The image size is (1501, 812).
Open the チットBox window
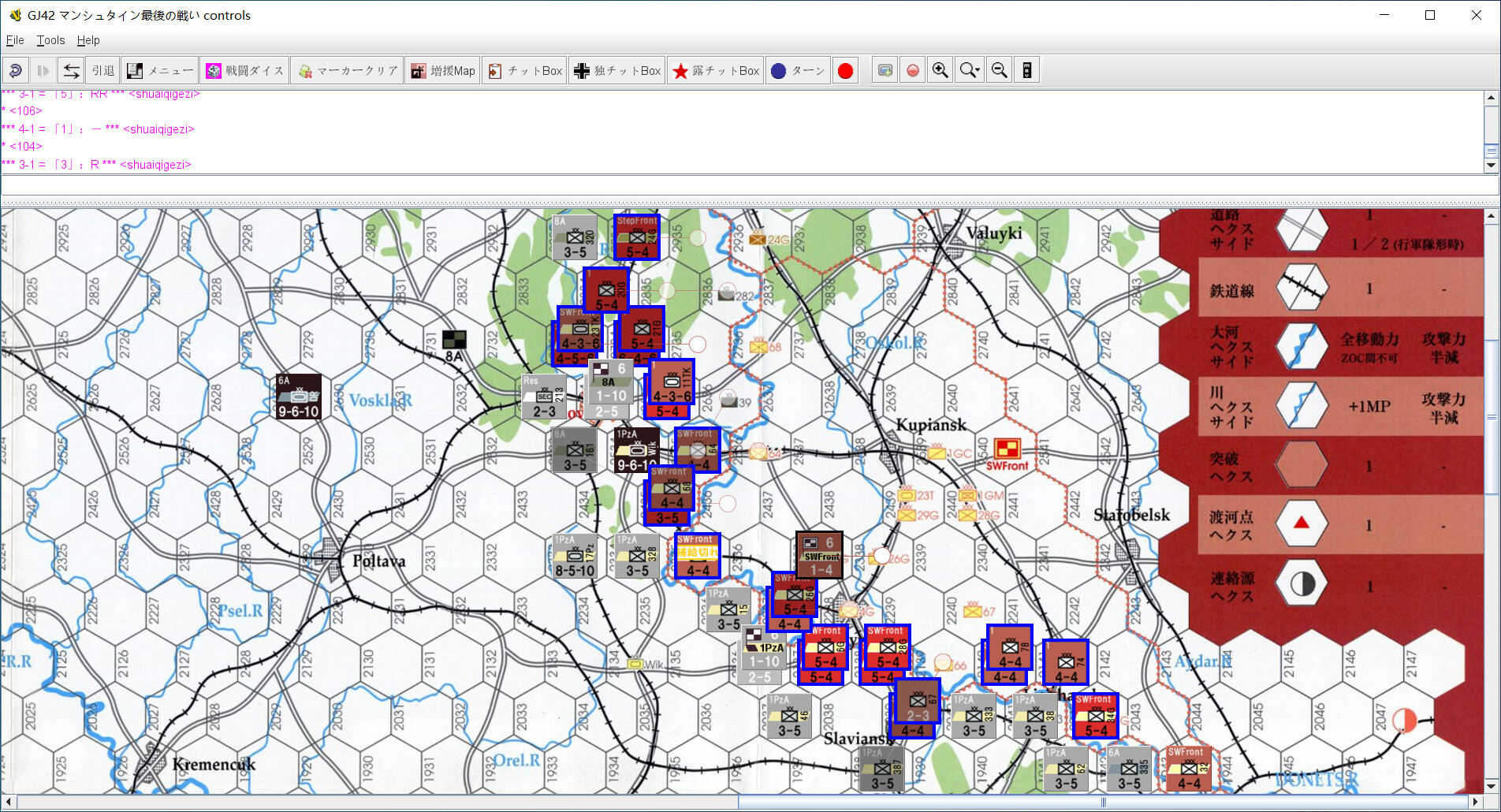[525, 71]
